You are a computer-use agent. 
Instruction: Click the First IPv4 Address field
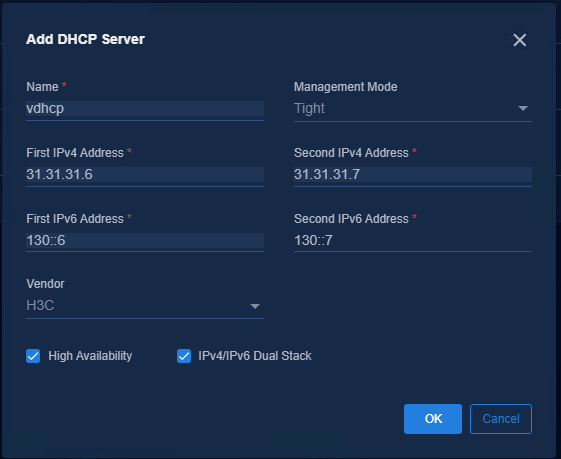(145, 175)
